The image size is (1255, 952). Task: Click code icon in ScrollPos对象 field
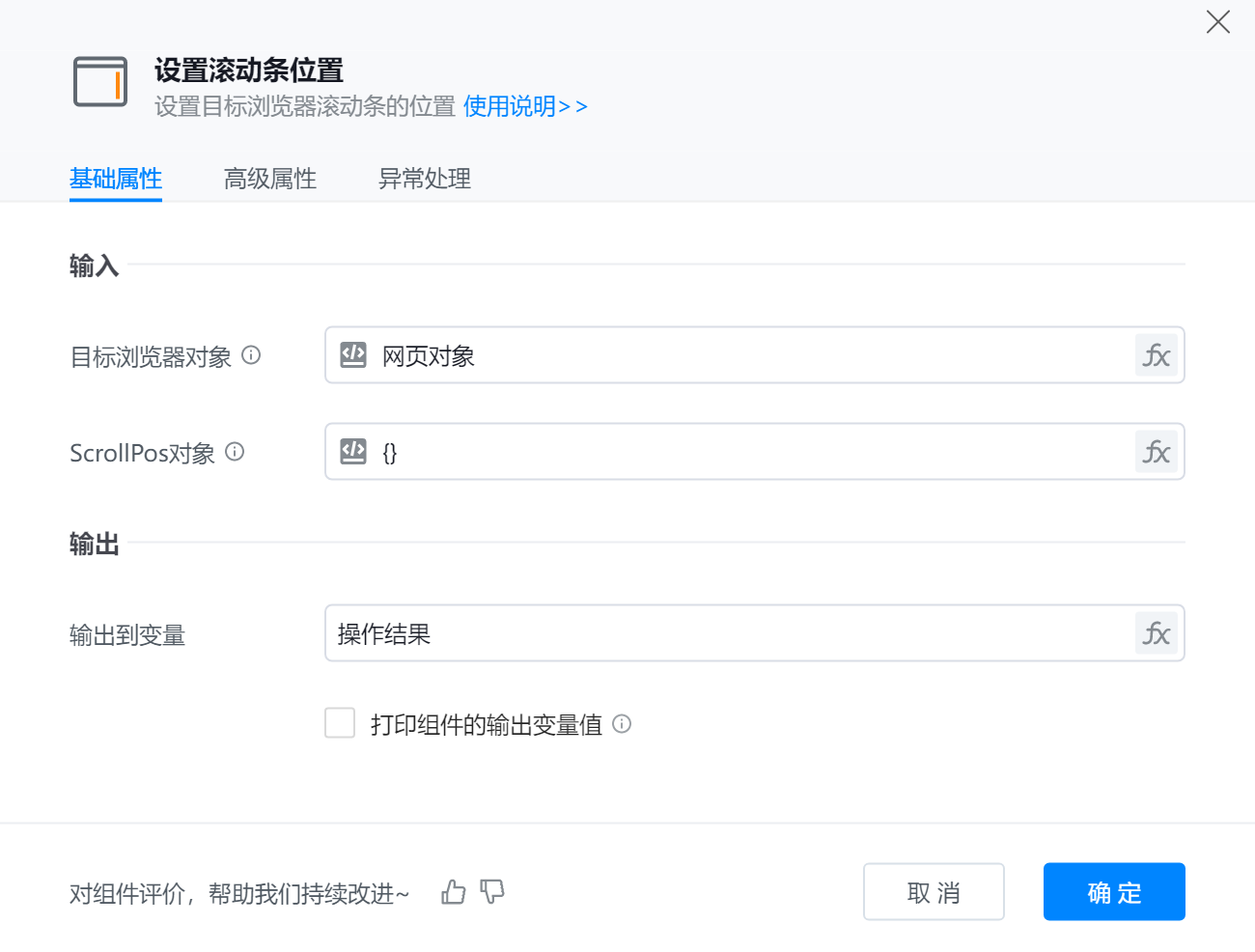pyautogui.click(x=353, y=452)
